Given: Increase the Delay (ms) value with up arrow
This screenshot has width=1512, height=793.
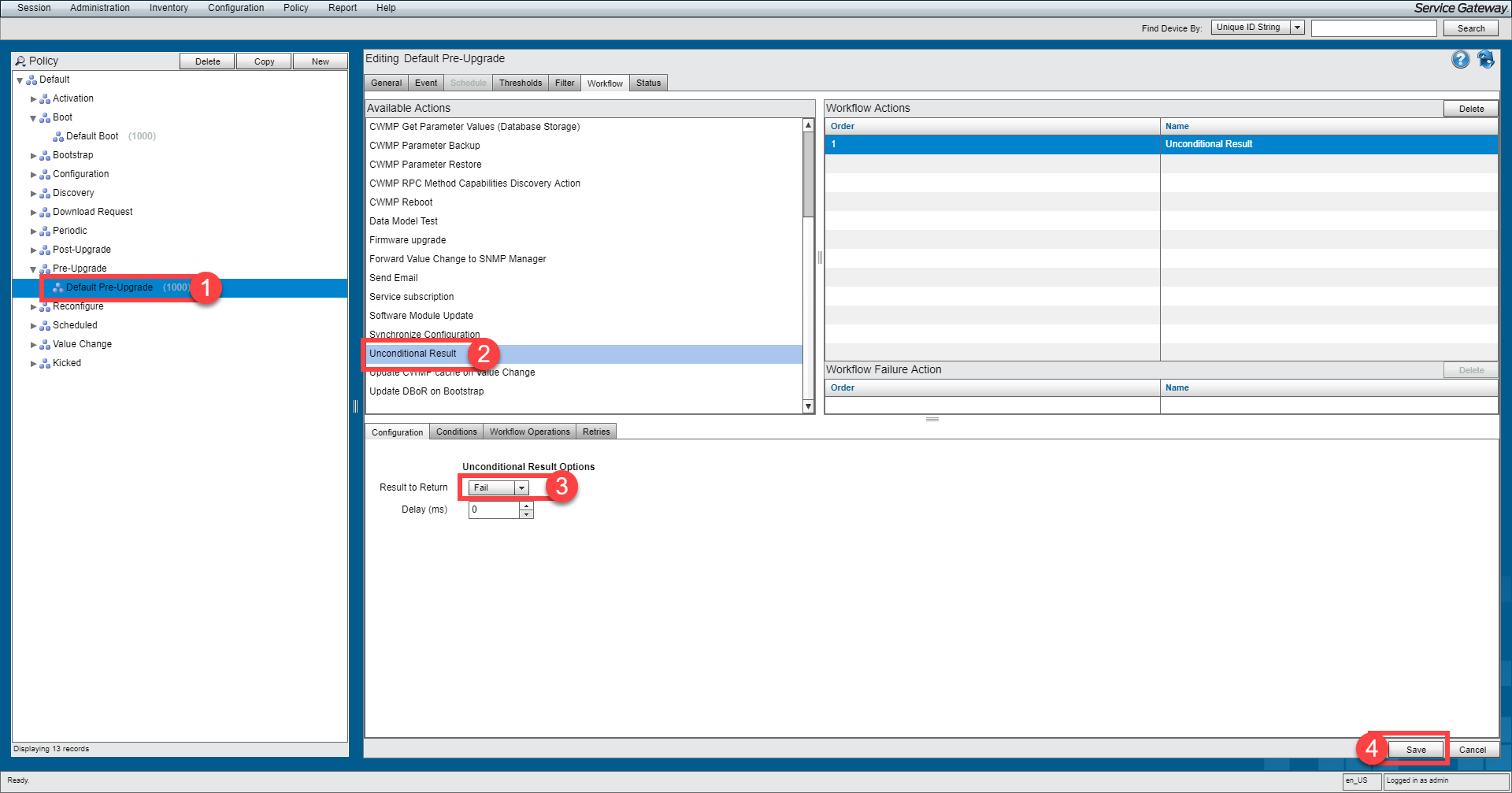Looking at the screenshot, I should (x=526, y=506).
